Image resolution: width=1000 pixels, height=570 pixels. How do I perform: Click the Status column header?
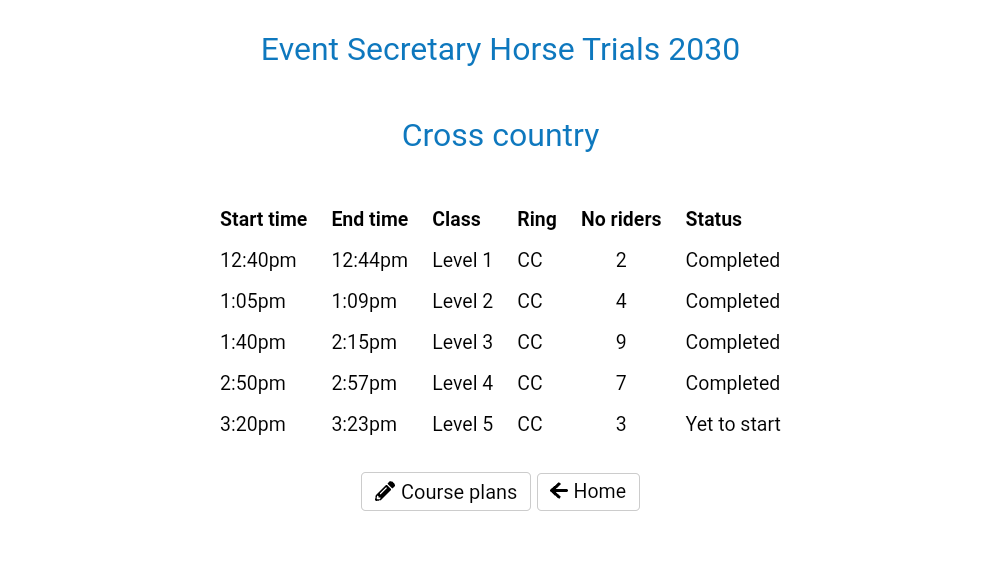(713, 219)
